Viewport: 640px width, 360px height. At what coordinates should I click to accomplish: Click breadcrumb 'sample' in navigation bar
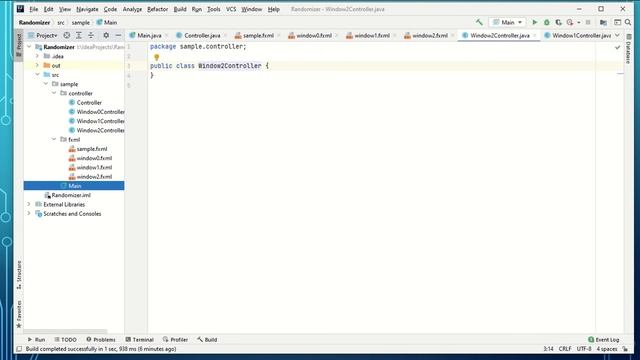tap(80, 22)
